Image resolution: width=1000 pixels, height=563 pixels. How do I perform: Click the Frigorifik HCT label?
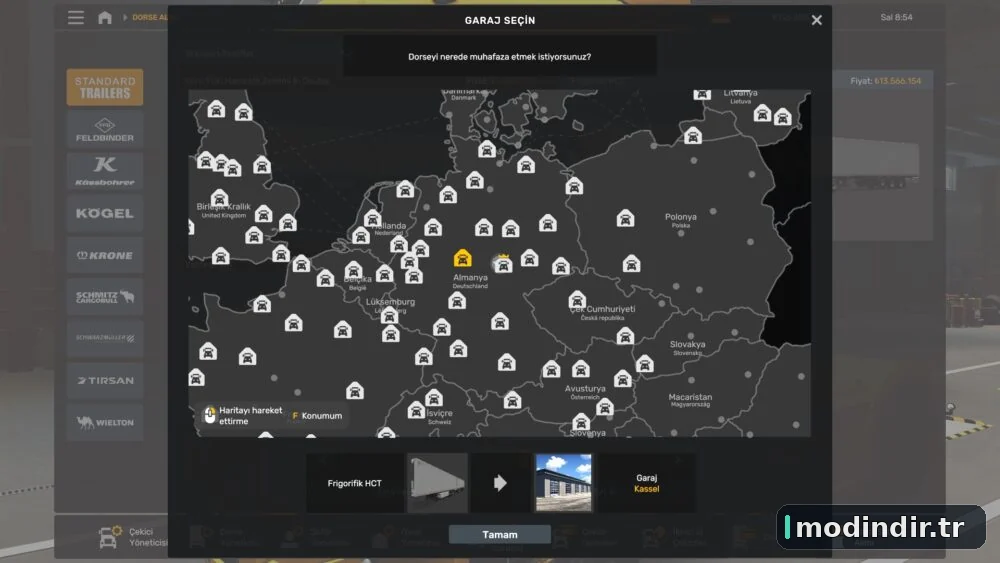coord(355,483)
